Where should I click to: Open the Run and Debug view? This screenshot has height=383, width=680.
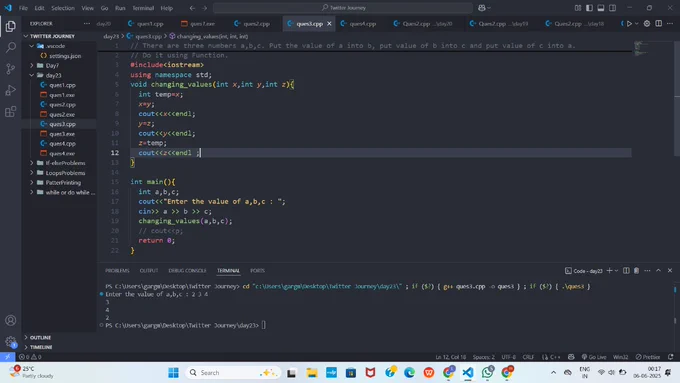[x=10, y=90]
